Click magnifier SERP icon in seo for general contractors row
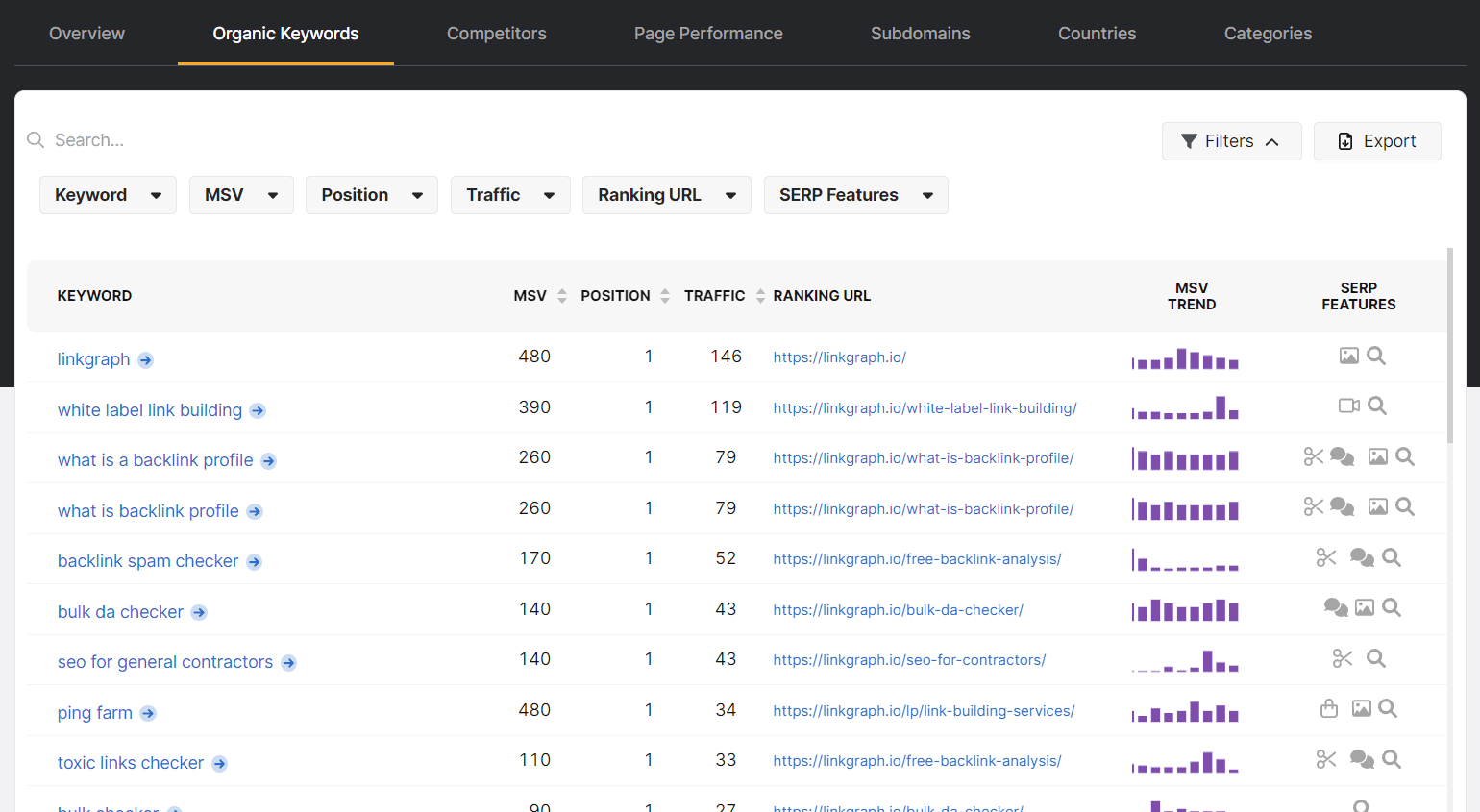Image resolution: width=1480 pixels, height=812 pixels. [1376, 658]
